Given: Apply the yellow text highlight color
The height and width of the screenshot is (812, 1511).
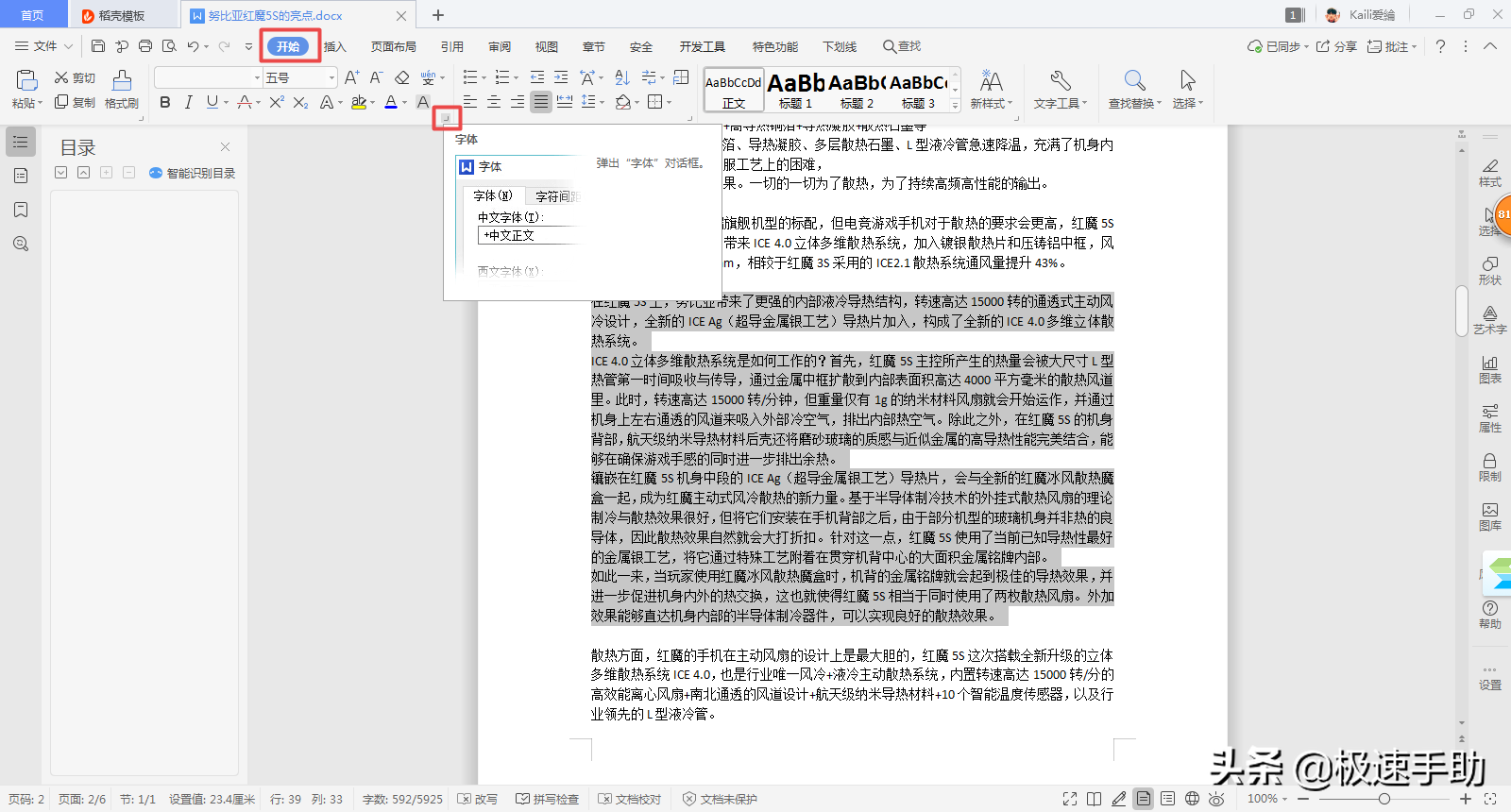Looking at the screenshot, I should (x=358, y=102).
